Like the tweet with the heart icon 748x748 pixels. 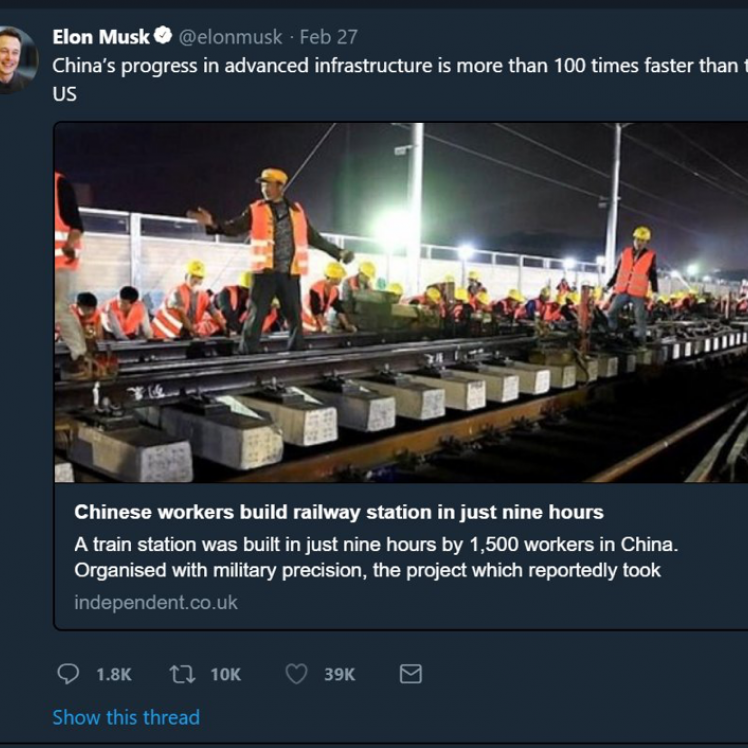tap(296, 674)
